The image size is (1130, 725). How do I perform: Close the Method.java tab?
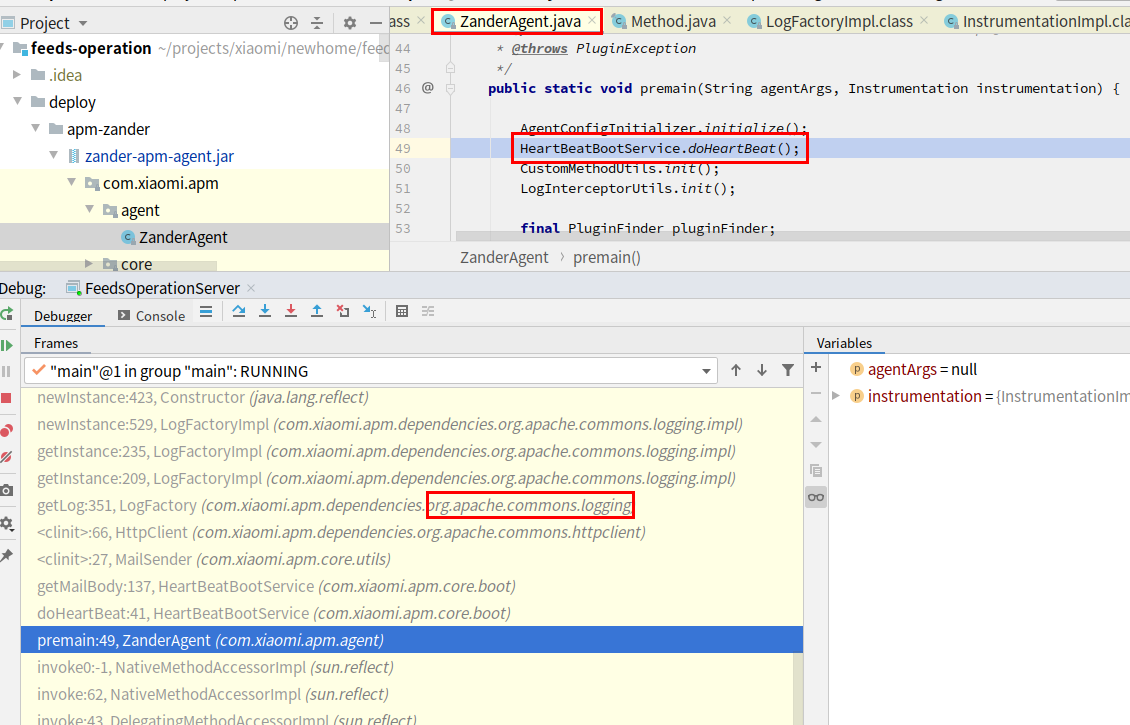(727, 21)
